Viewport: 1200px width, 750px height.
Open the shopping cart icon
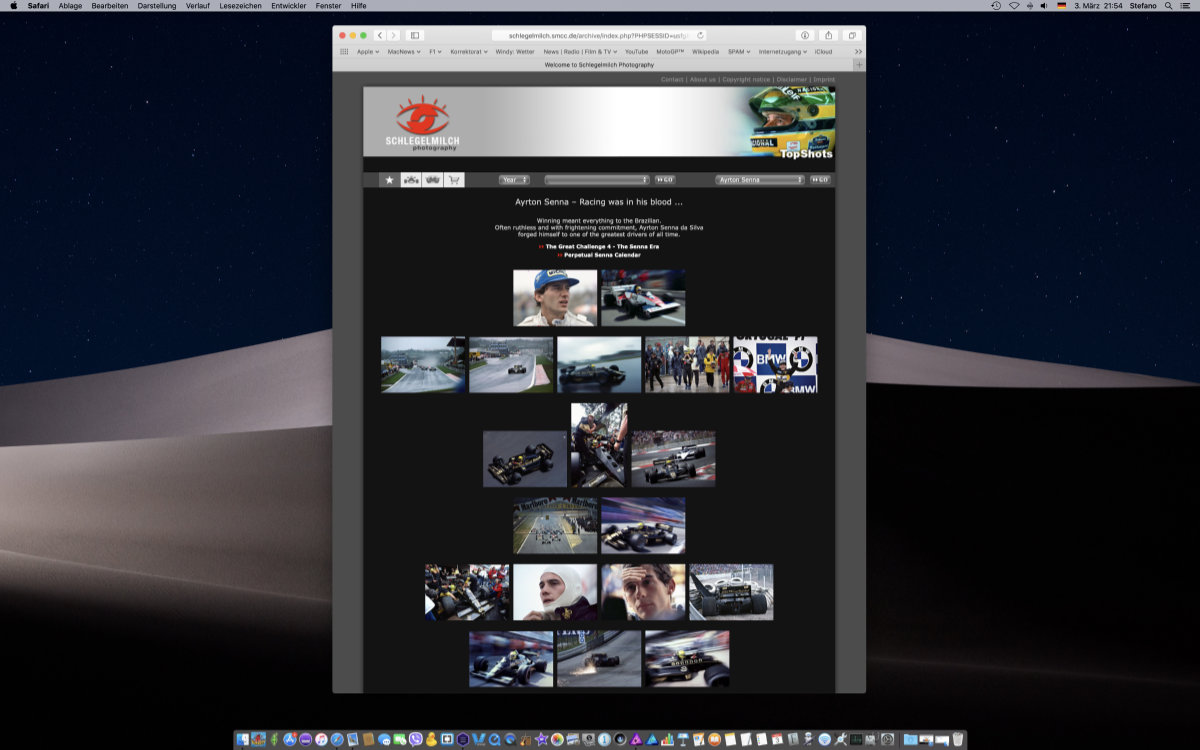pyautogui.click(x=454, y=180)
